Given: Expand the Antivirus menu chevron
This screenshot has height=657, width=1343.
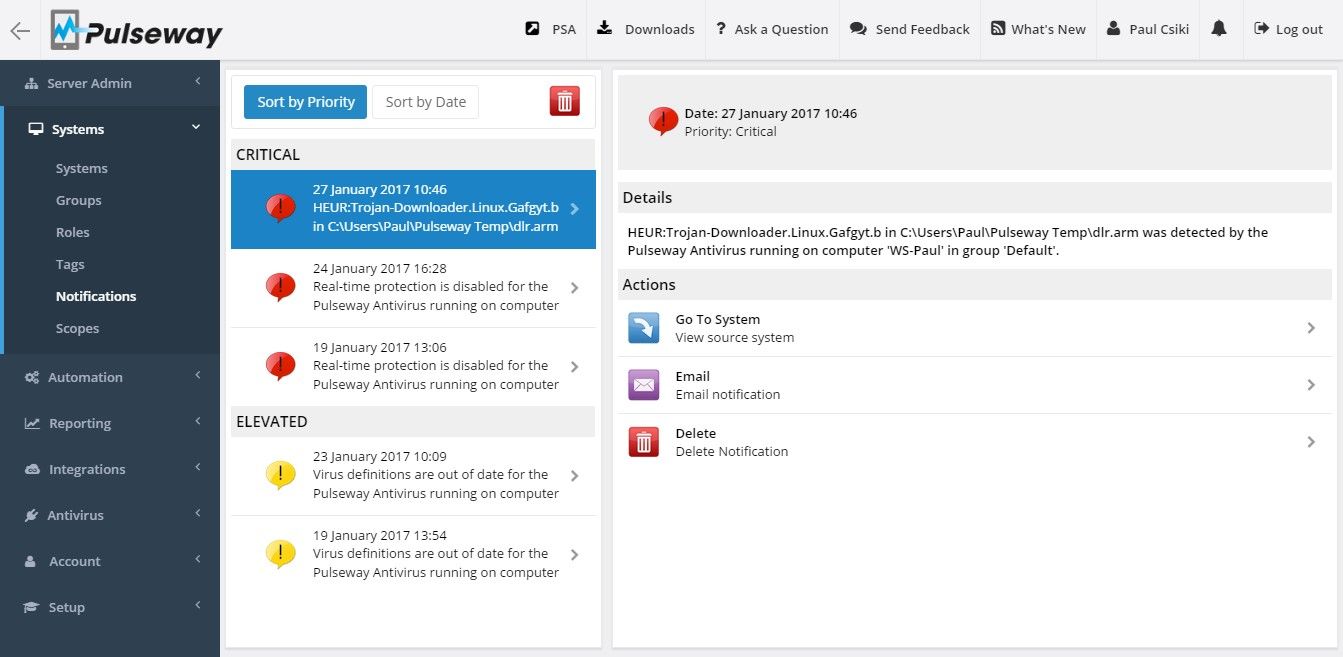Looking at the screenshot, I should (197, 513).
